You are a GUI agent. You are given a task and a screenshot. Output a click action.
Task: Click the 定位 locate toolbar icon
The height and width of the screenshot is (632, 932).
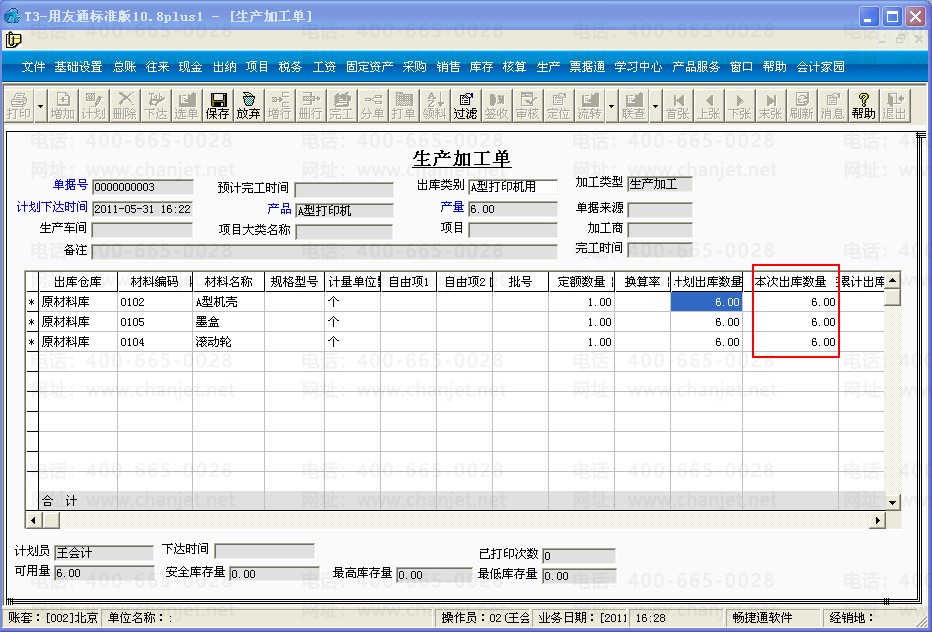[x=558, y=105]
